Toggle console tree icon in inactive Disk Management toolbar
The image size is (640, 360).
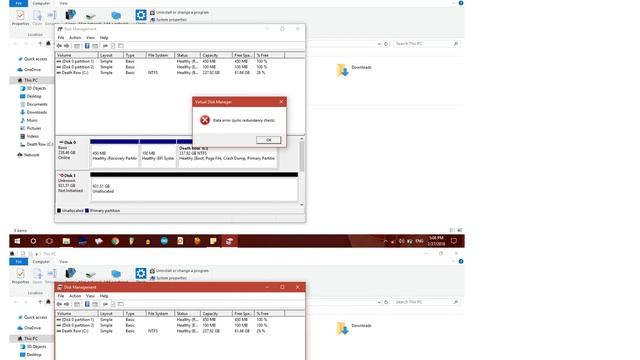click(77, 46)
